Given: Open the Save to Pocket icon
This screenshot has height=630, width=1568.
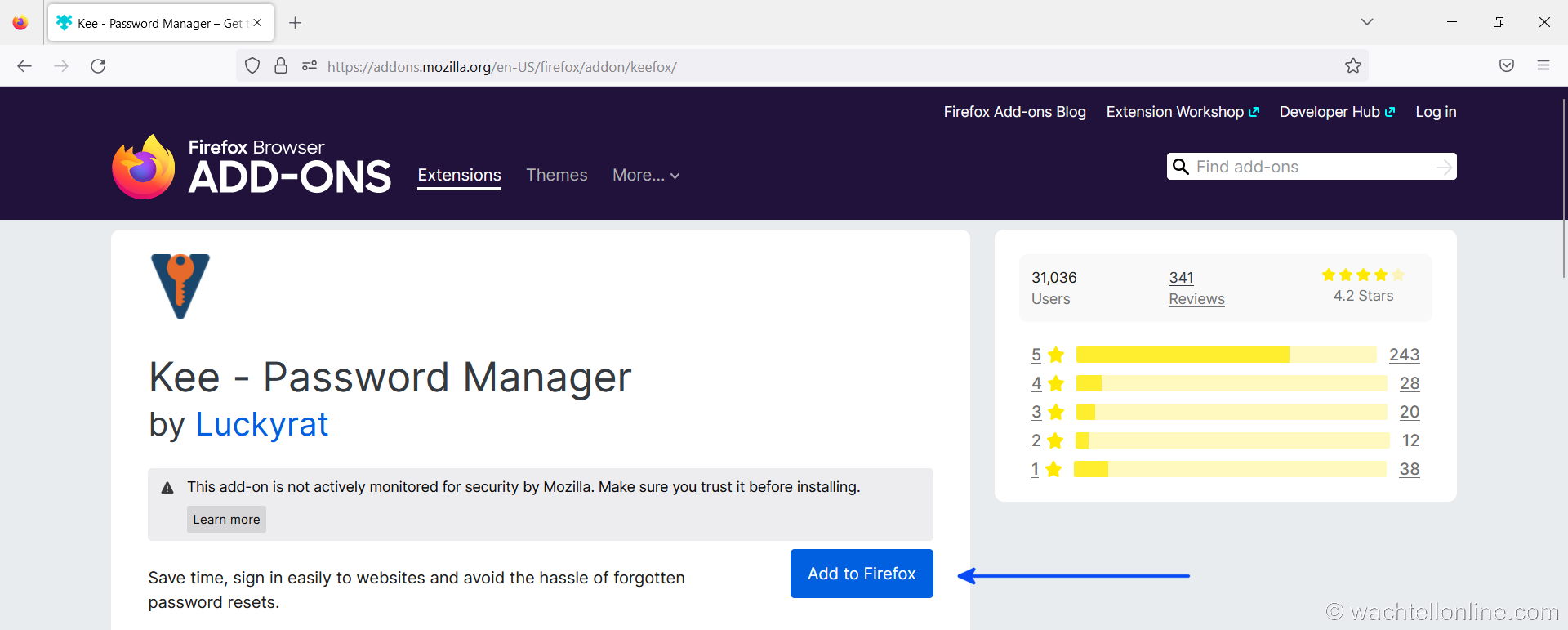Looking at the screenshot, I should pyautogui.click(x=1507, y=66).
